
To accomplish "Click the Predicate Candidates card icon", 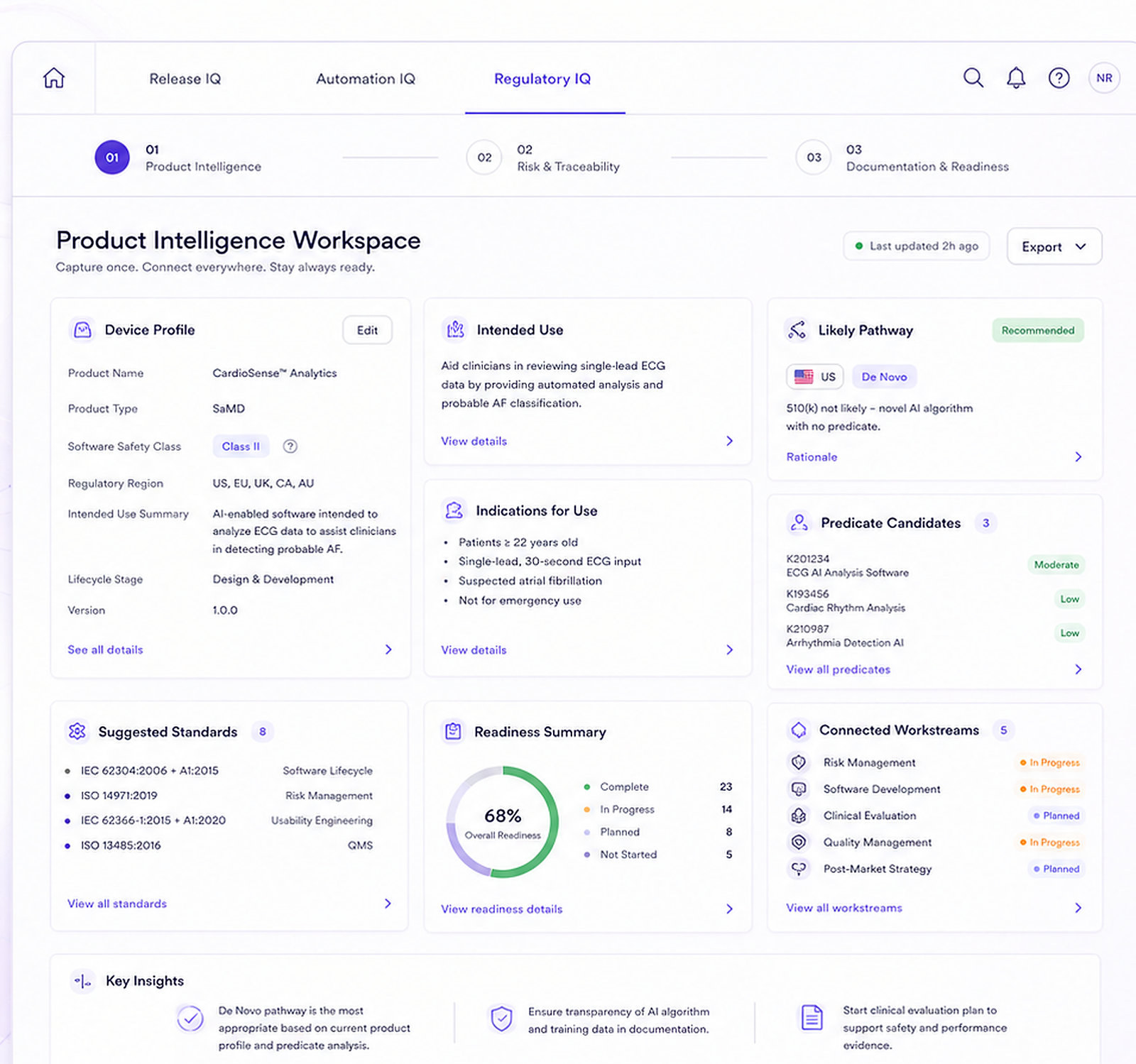I will pos(799,523).
